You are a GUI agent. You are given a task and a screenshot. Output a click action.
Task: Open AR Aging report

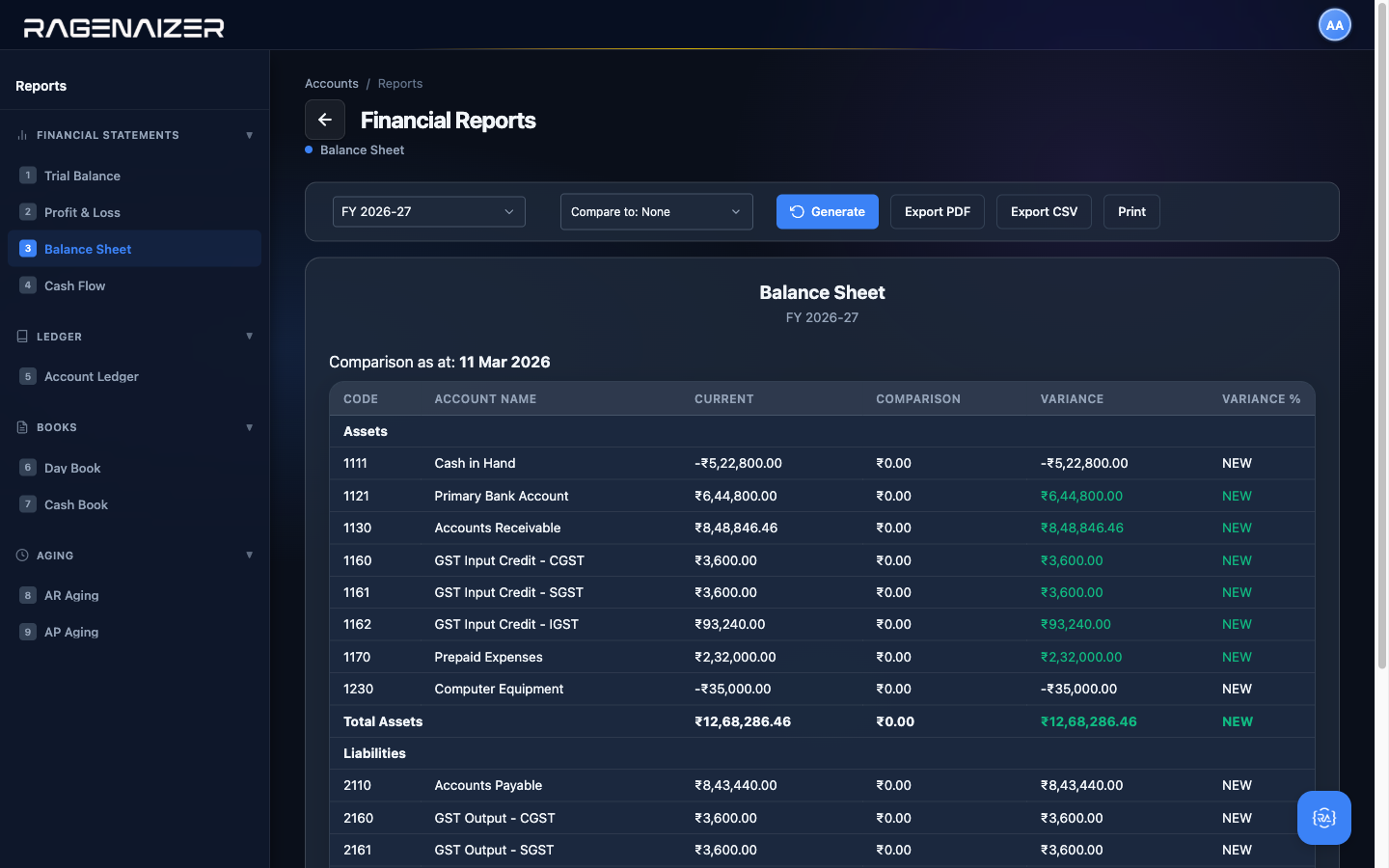point(134,595)
